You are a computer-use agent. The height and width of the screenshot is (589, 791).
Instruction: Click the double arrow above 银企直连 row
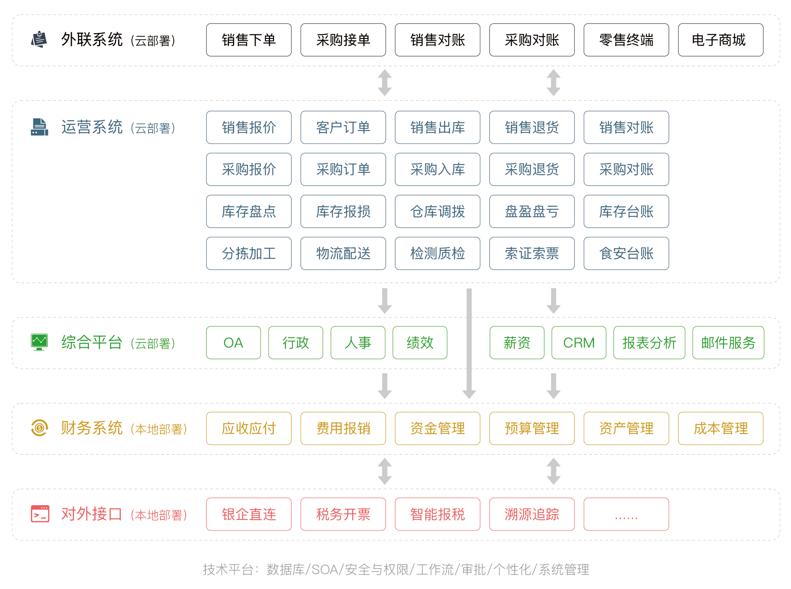coord(385,471)
